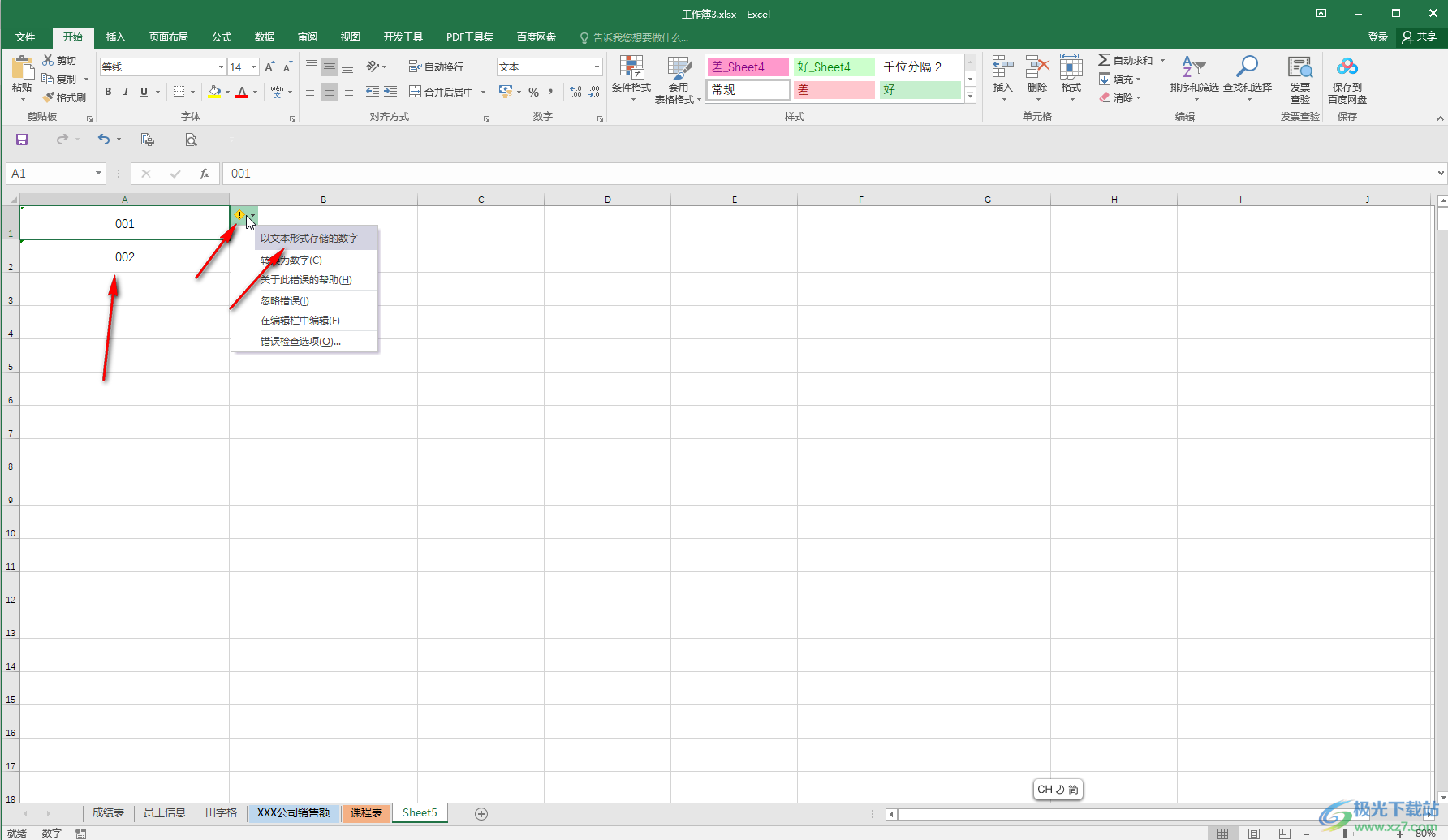Viewport: 1448px width, 840px height.
Task: Click the insert function fx button
Action: [x=205, y=174]
